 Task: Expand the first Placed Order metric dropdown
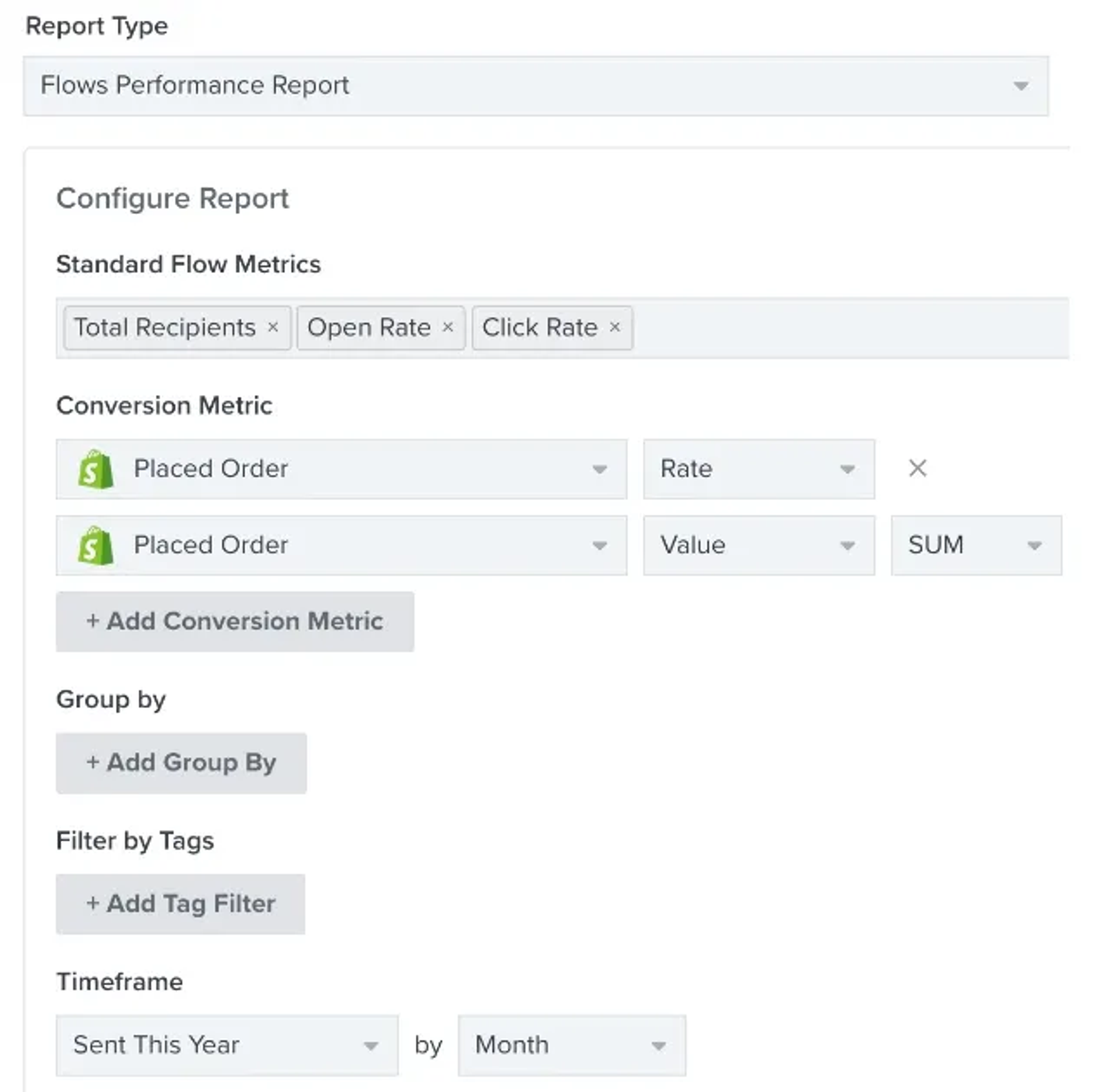pos(342,469)
